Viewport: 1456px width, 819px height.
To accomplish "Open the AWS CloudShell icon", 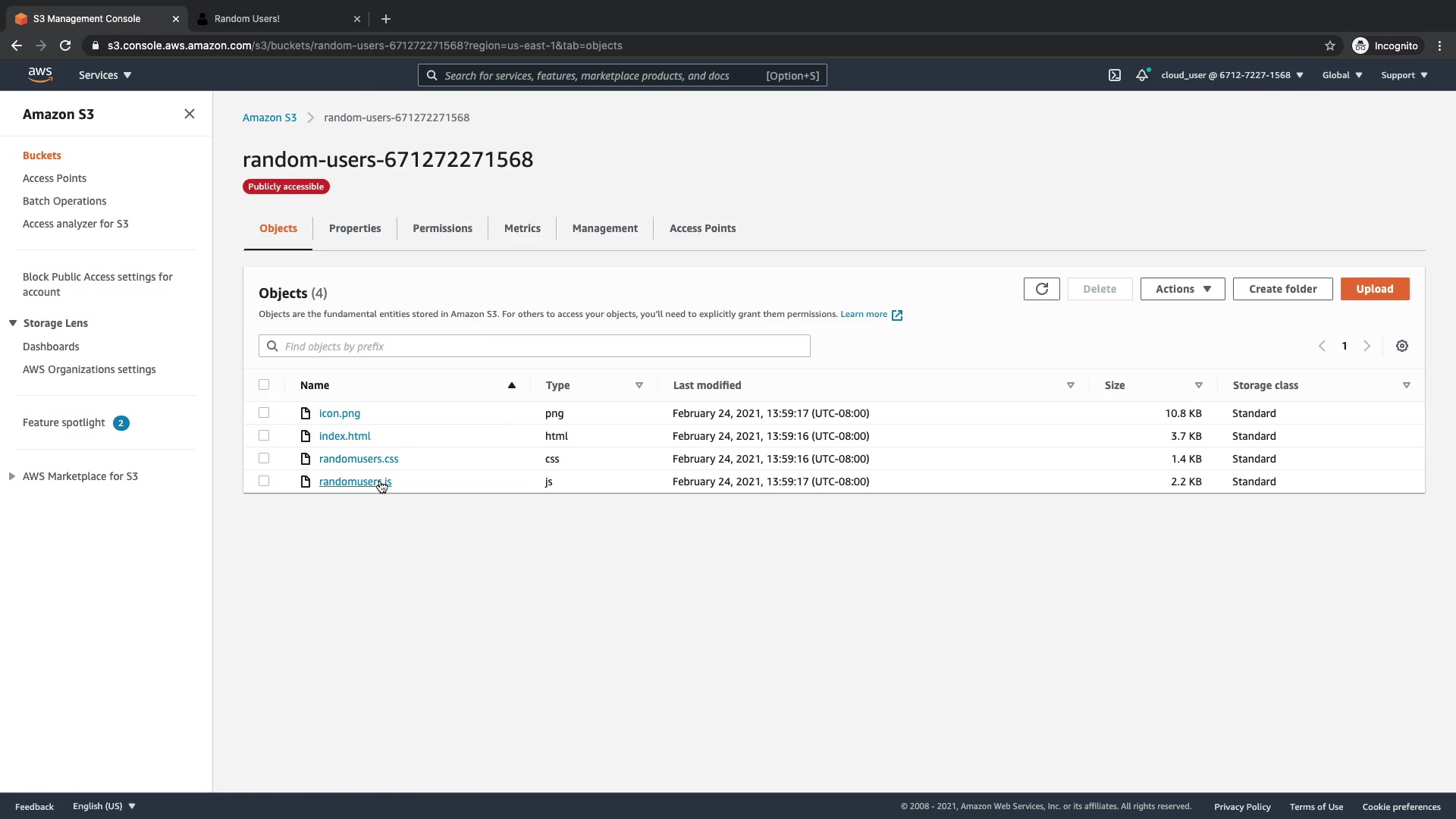I will click(1114, 75).
